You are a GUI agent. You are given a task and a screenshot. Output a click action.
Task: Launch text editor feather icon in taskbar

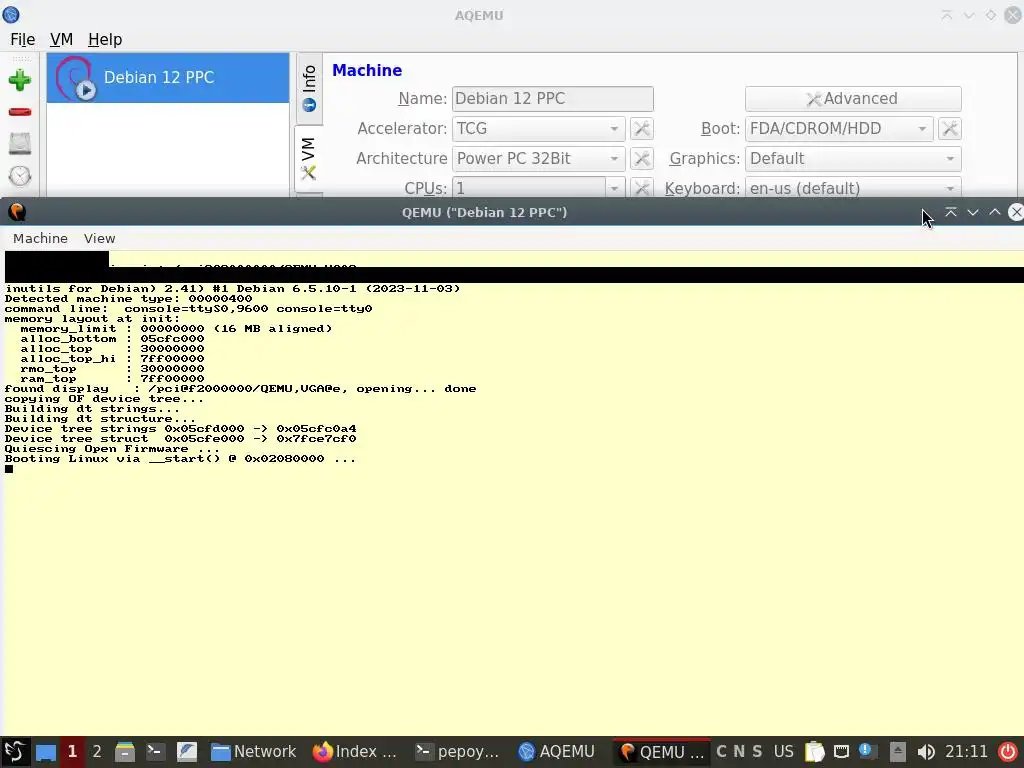(187, 752)
